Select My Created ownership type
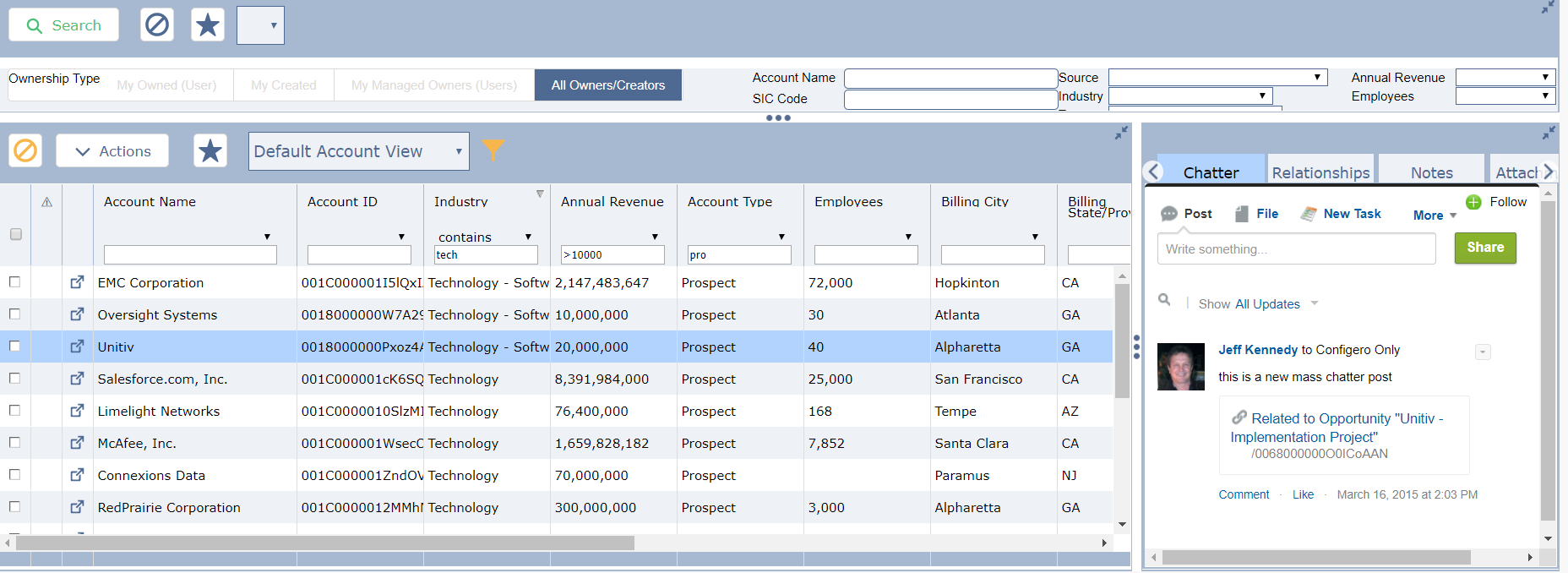The image size is (1568, 573). (284, 85)
